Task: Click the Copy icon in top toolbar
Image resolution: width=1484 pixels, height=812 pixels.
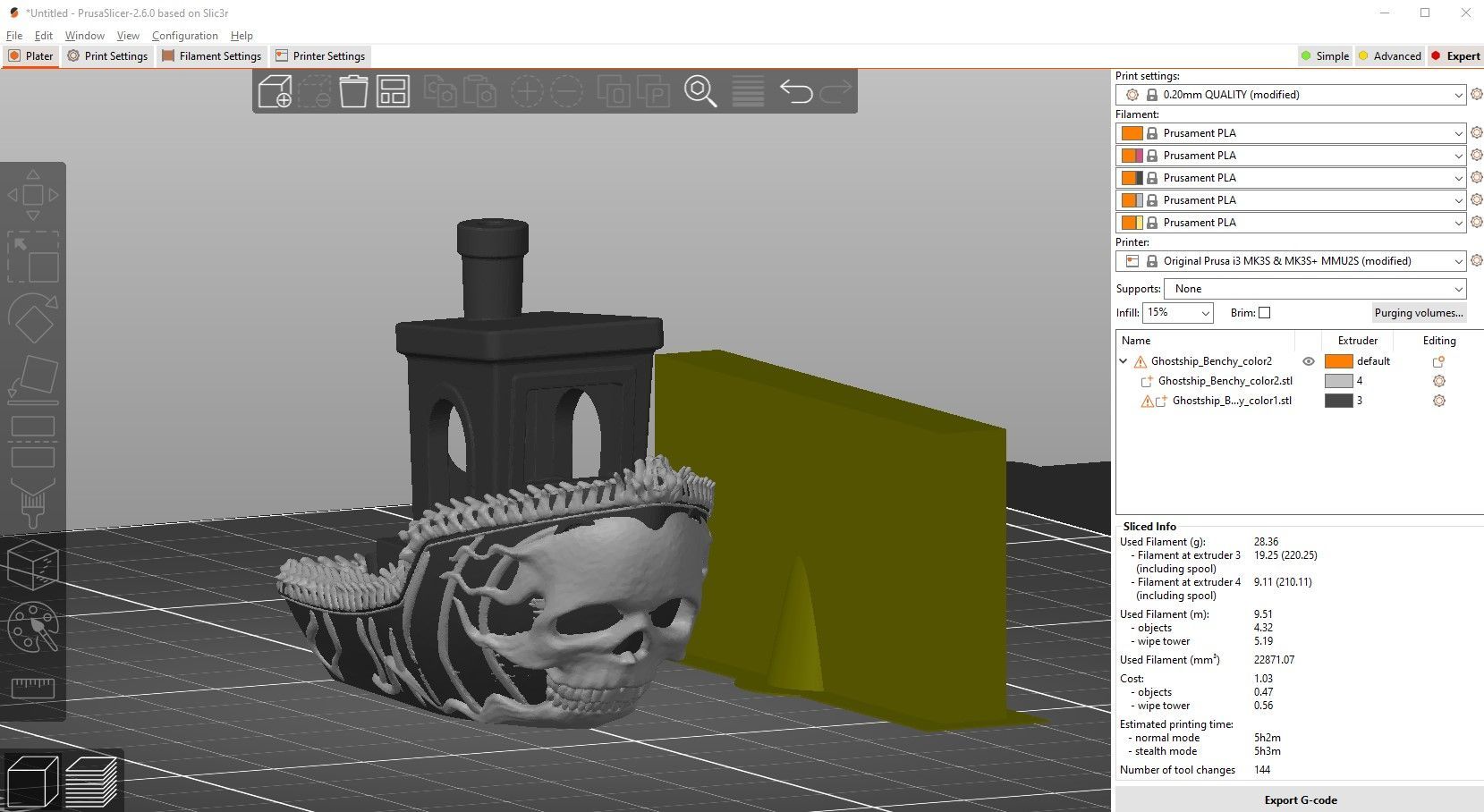Action: click(x=439, y=91)
